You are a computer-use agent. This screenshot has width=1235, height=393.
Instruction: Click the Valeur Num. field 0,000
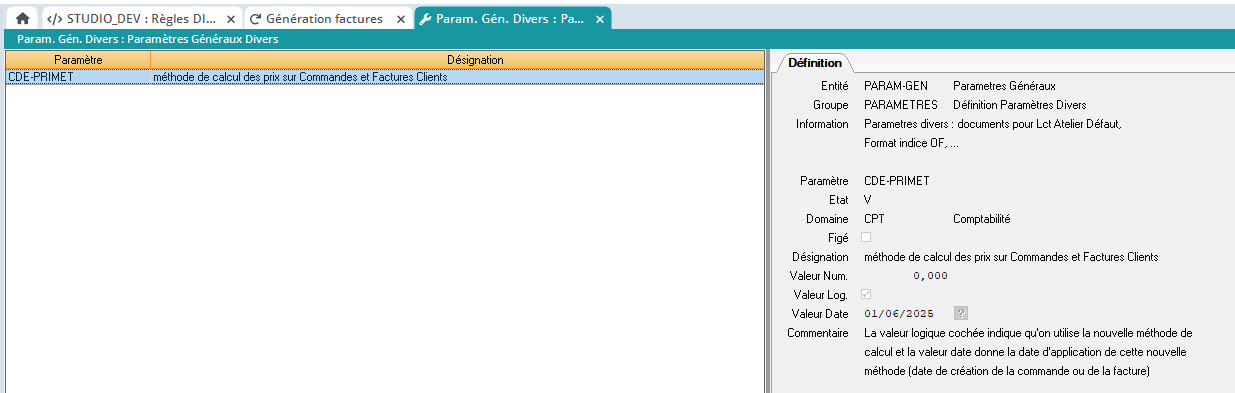click(930, 276)
